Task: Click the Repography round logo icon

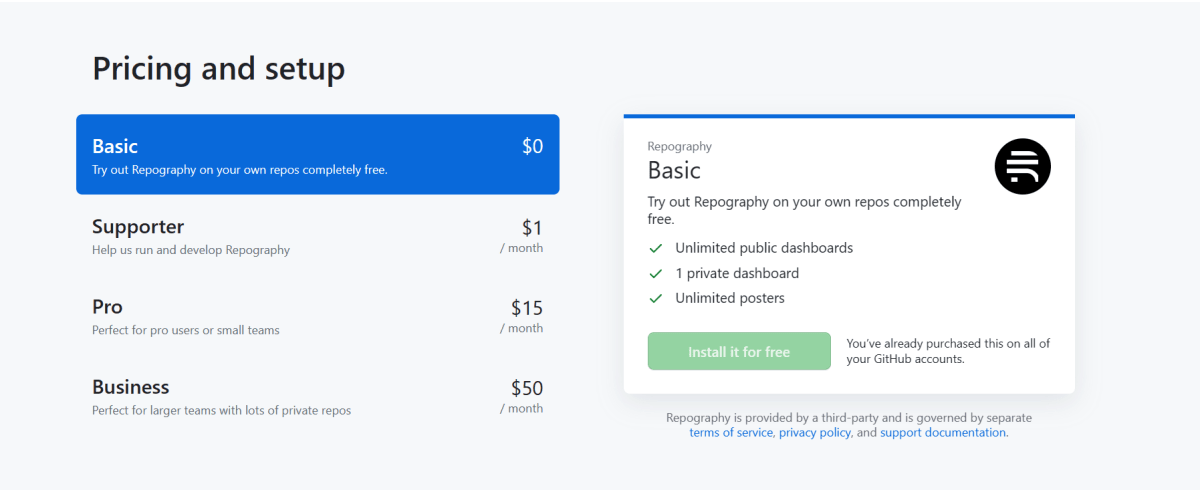Action: pyautogui.click(x=1023, y=166)
